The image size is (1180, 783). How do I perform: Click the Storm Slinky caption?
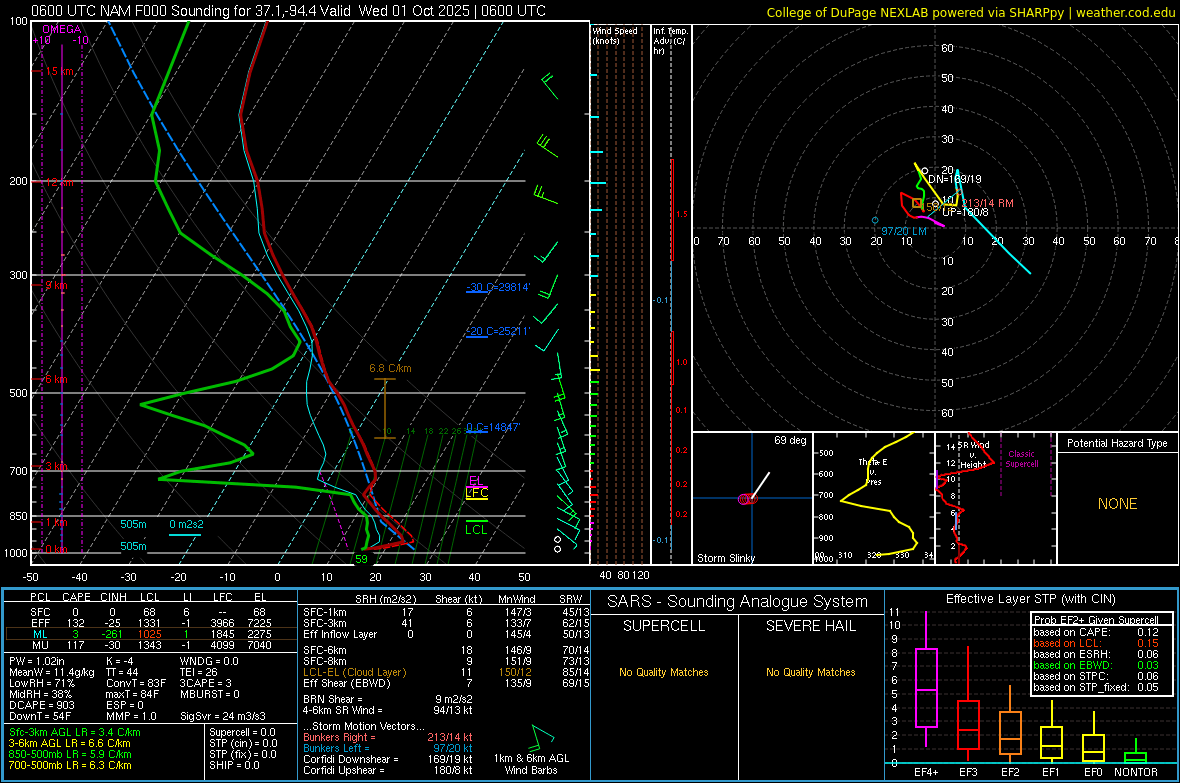725,558
